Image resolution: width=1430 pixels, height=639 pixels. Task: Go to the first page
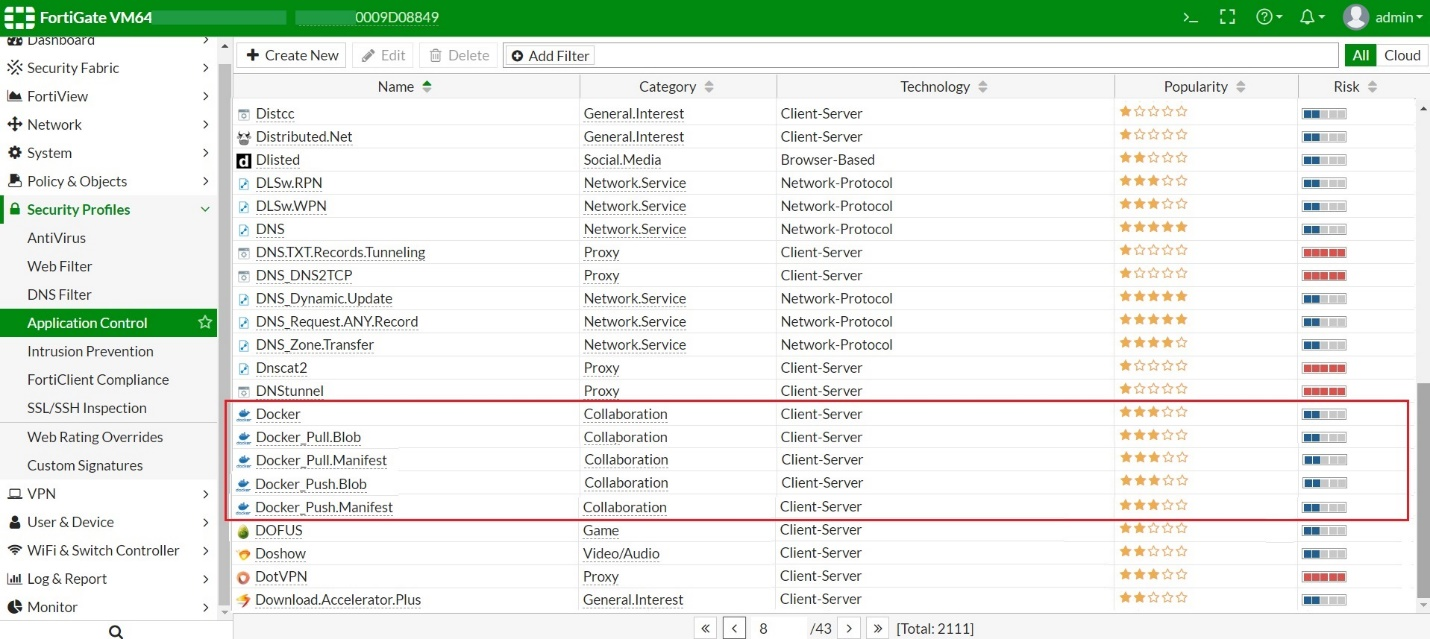click(x=706, y=628)
